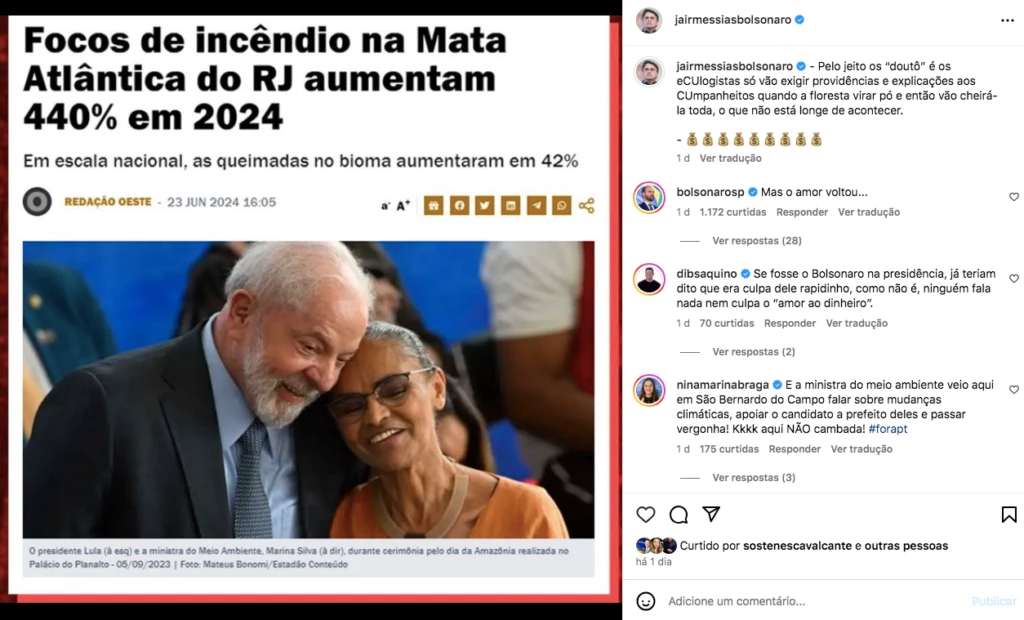Like the post with the heart icon
This screenshot has width=1024, height=620.
coord(645,515)
